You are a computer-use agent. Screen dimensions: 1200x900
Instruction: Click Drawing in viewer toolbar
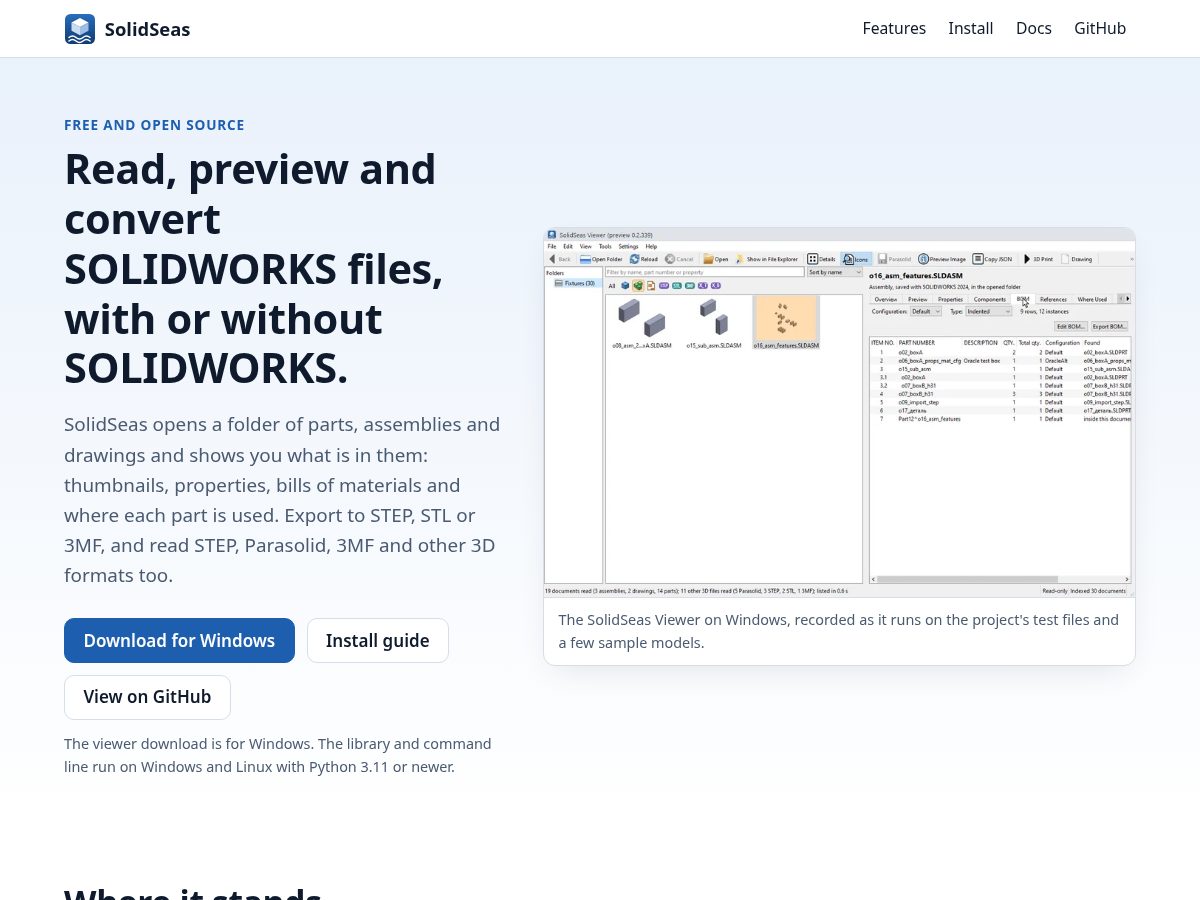click(x=1077, y=259)
